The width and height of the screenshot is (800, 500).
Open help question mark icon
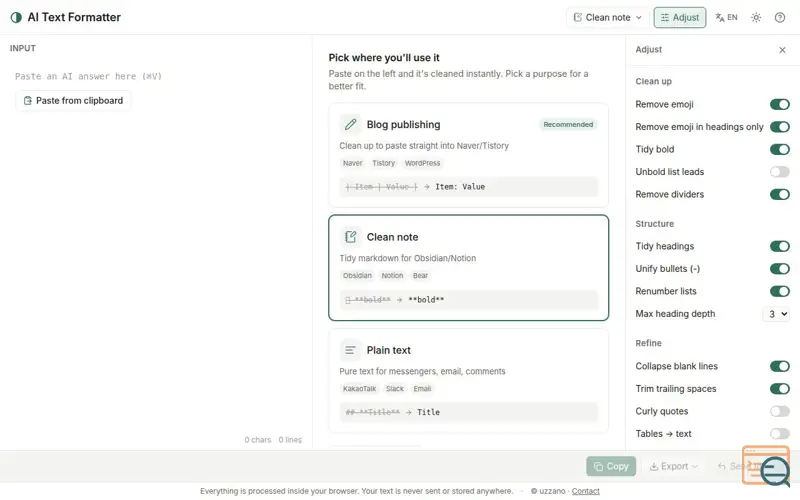point(780,17)
